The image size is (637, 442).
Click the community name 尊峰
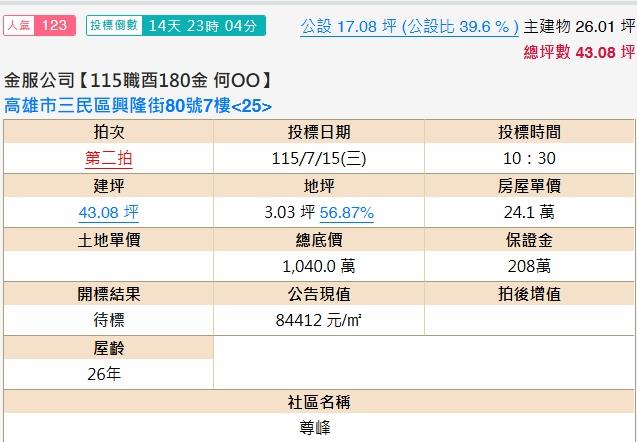tap(315, 428)
